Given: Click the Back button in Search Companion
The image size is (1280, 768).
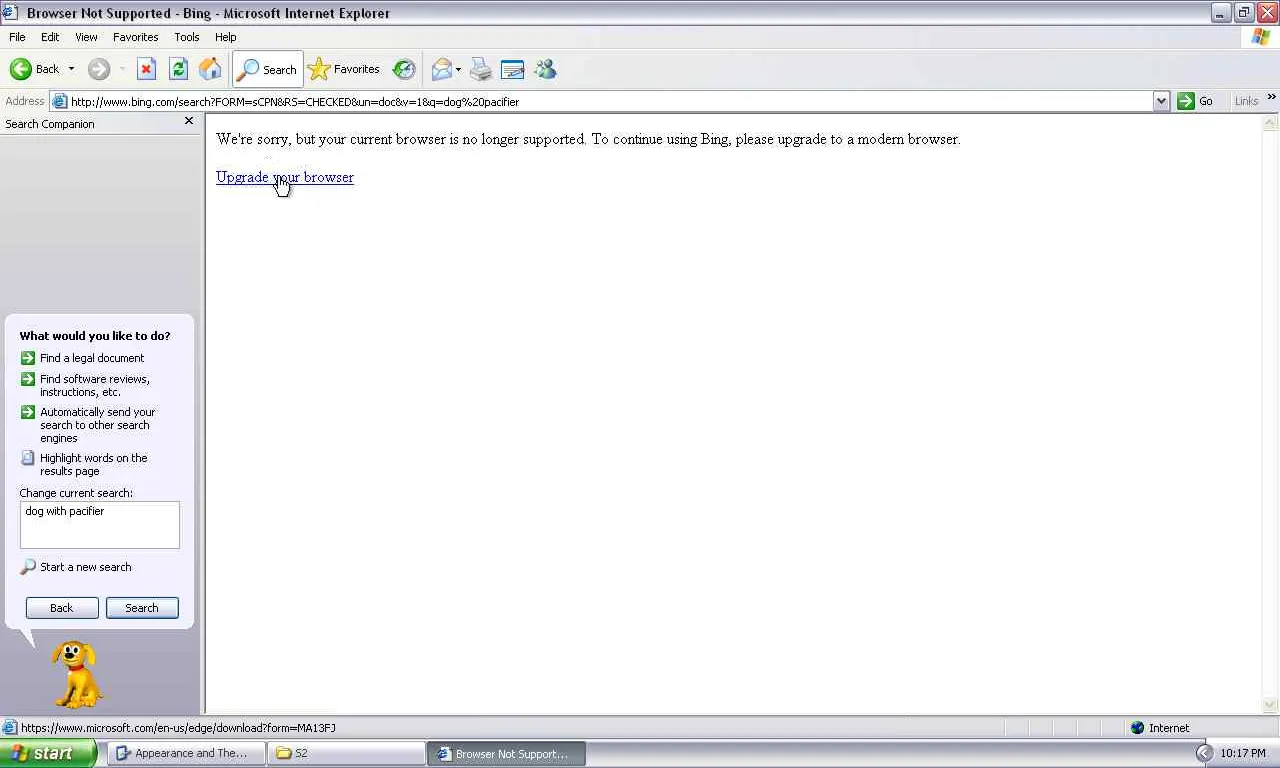Looking at the screenshot, I should tap(62, 608).
